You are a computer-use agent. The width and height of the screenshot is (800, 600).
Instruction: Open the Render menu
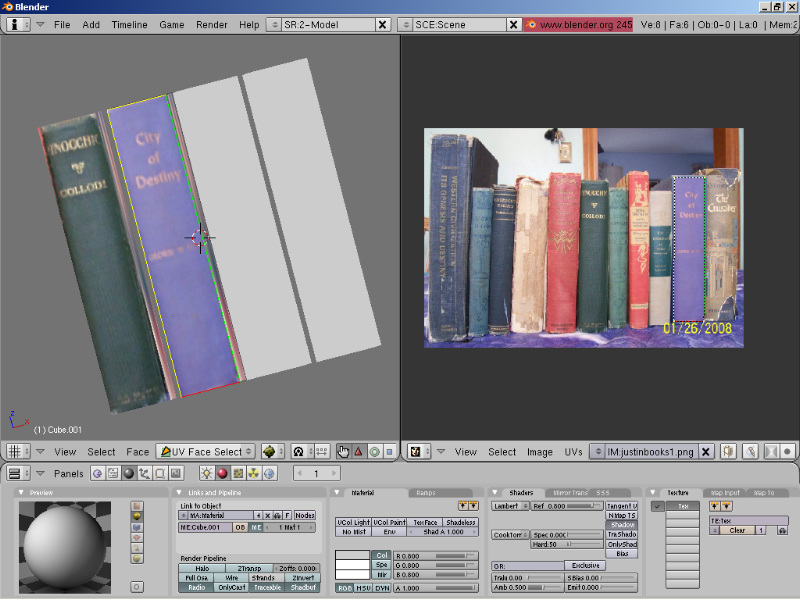click(212, 24)
